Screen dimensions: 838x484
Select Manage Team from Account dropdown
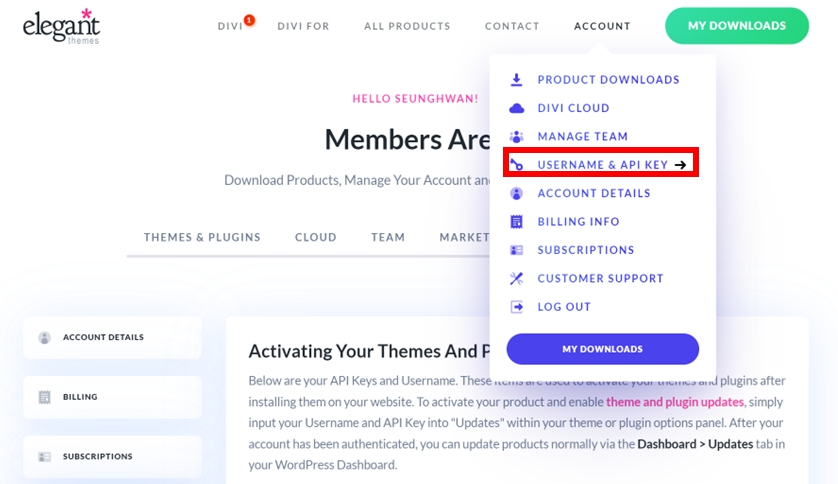tap(583, 136)
